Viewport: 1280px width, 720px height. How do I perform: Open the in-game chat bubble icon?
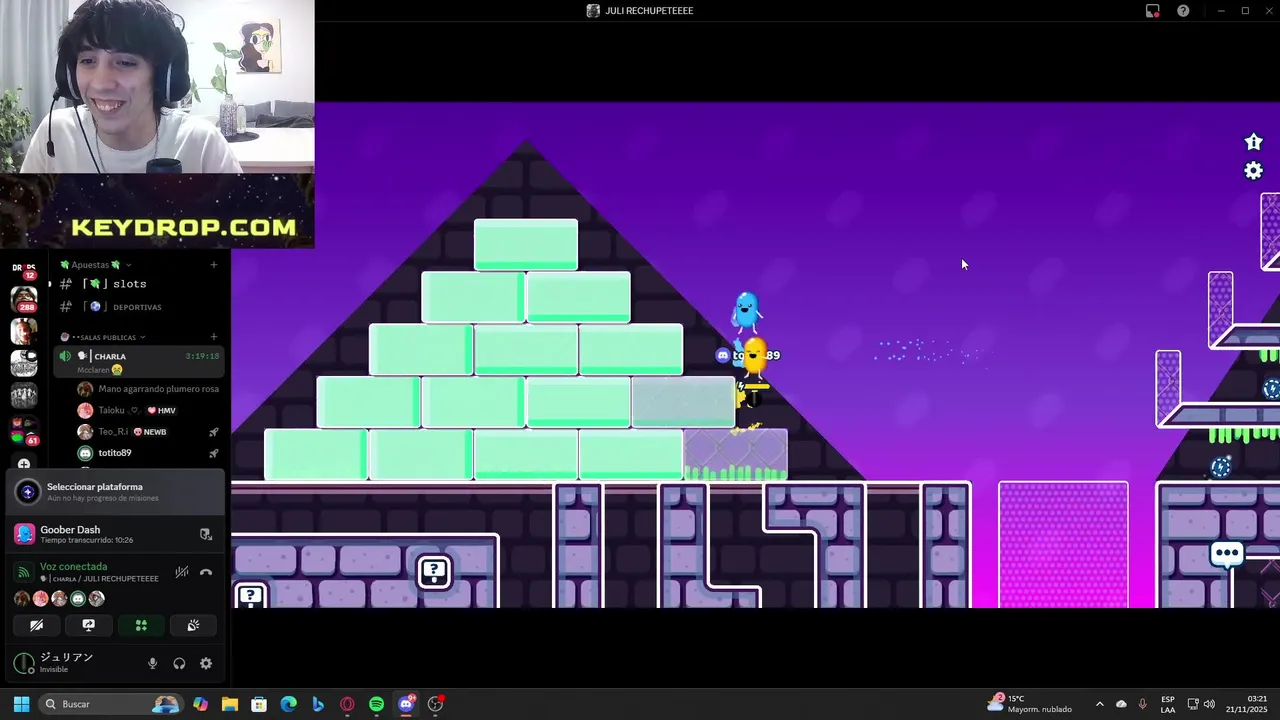pos(1227,553)
